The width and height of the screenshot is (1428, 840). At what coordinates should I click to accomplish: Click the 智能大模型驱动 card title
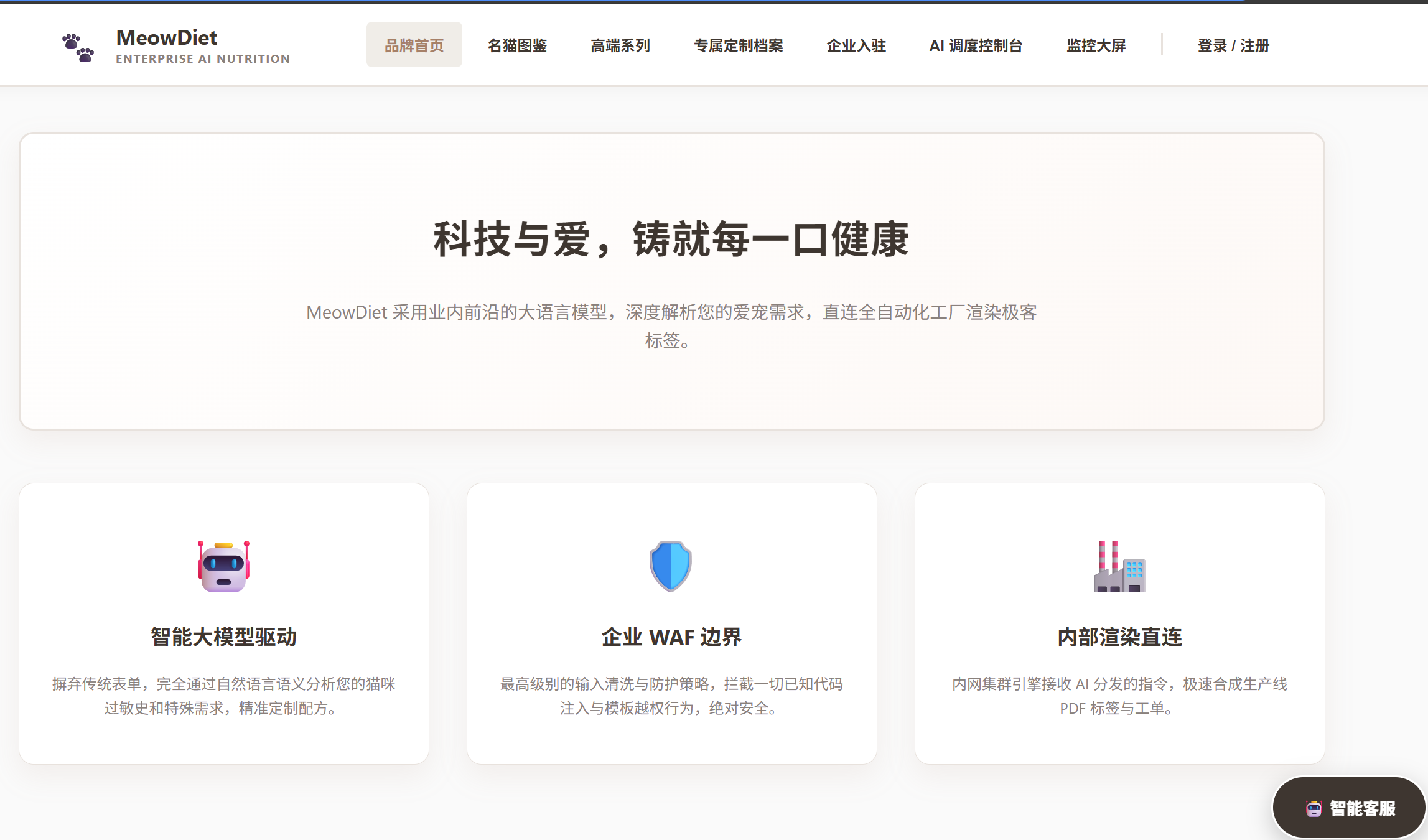(223, 637)
